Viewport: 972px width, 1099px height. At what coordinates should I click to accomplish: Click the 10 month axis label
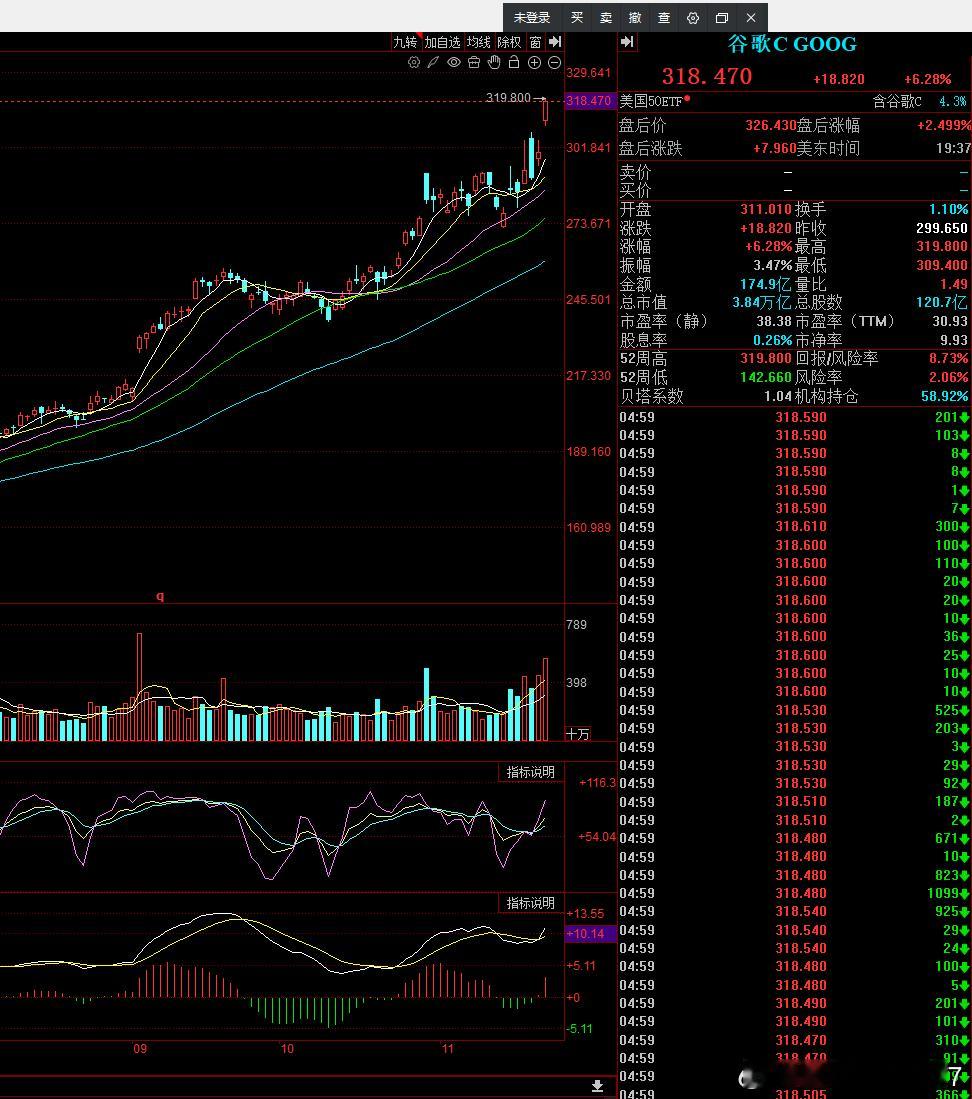[x=287, y=1049]
